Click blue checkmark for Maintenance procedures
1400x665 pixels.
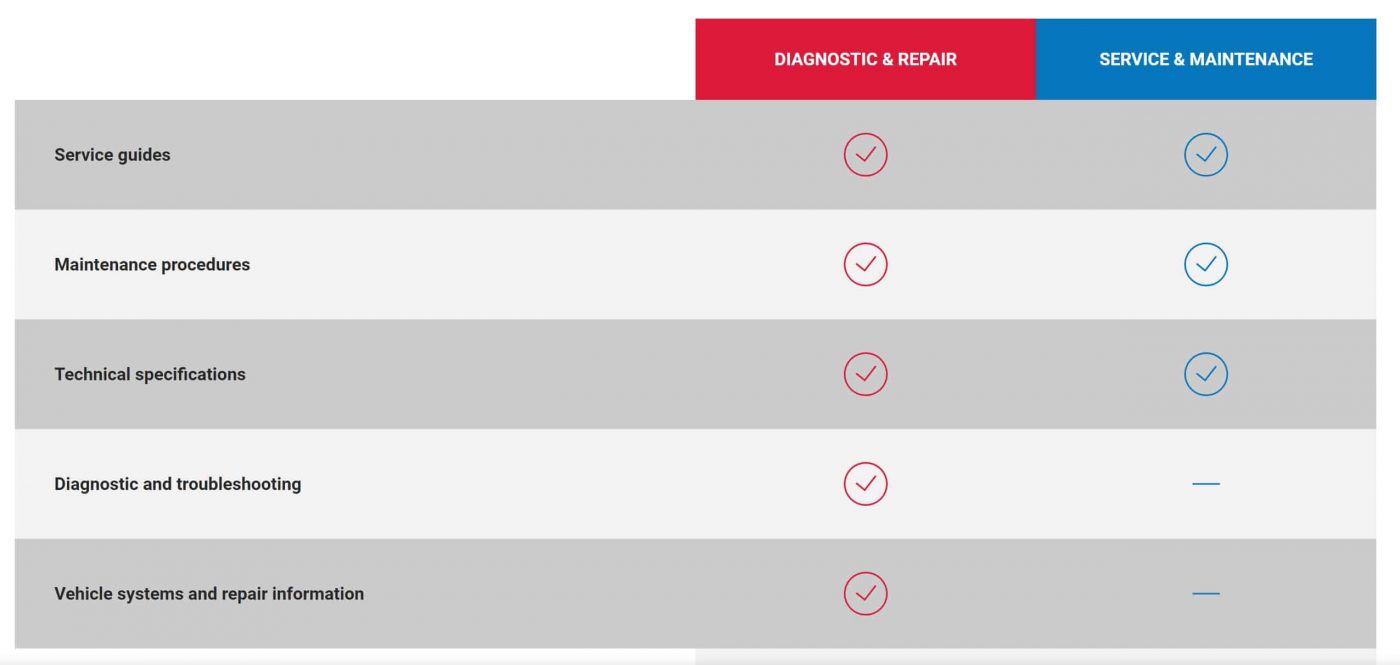1206,264
